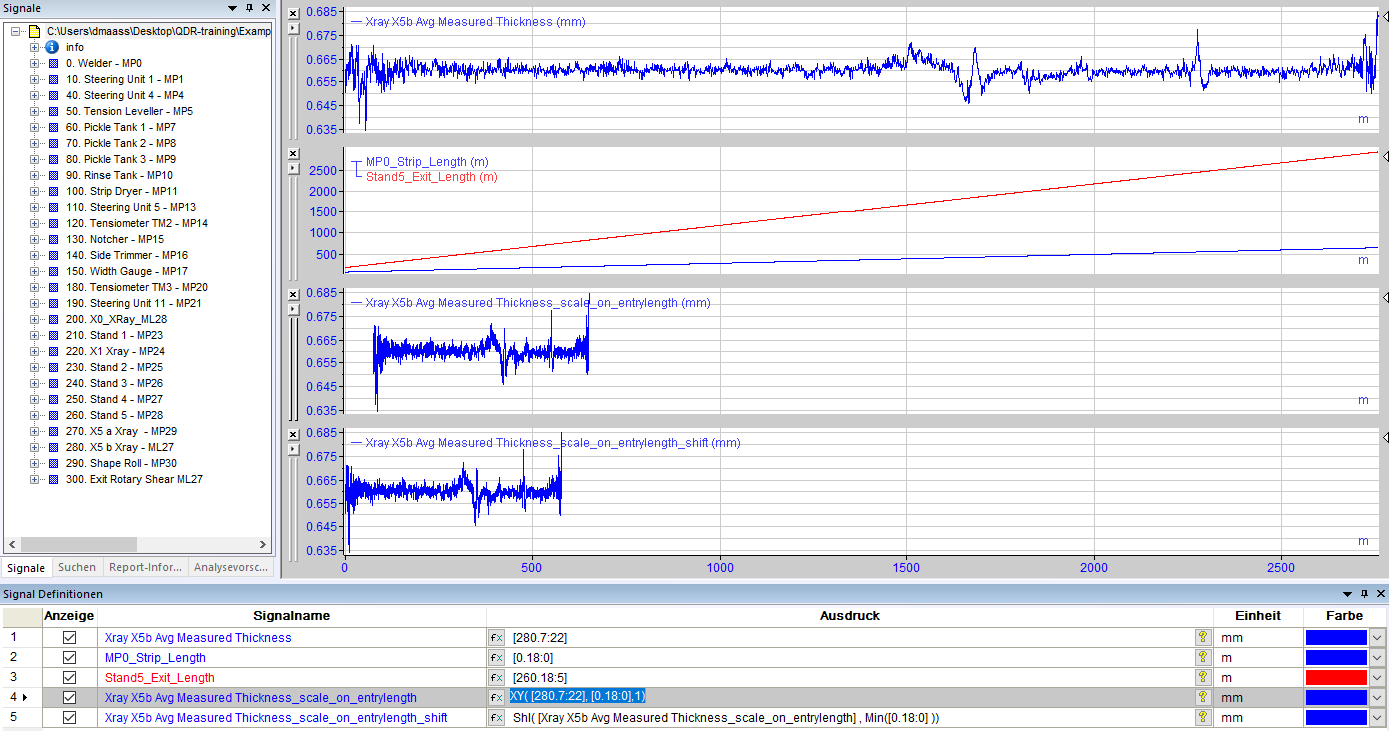Click the yellow help icon in signal row 5
Image resolution: width=1389 pixels, height=731 pixels.
pyautogui.click(x=1202, y=718)
